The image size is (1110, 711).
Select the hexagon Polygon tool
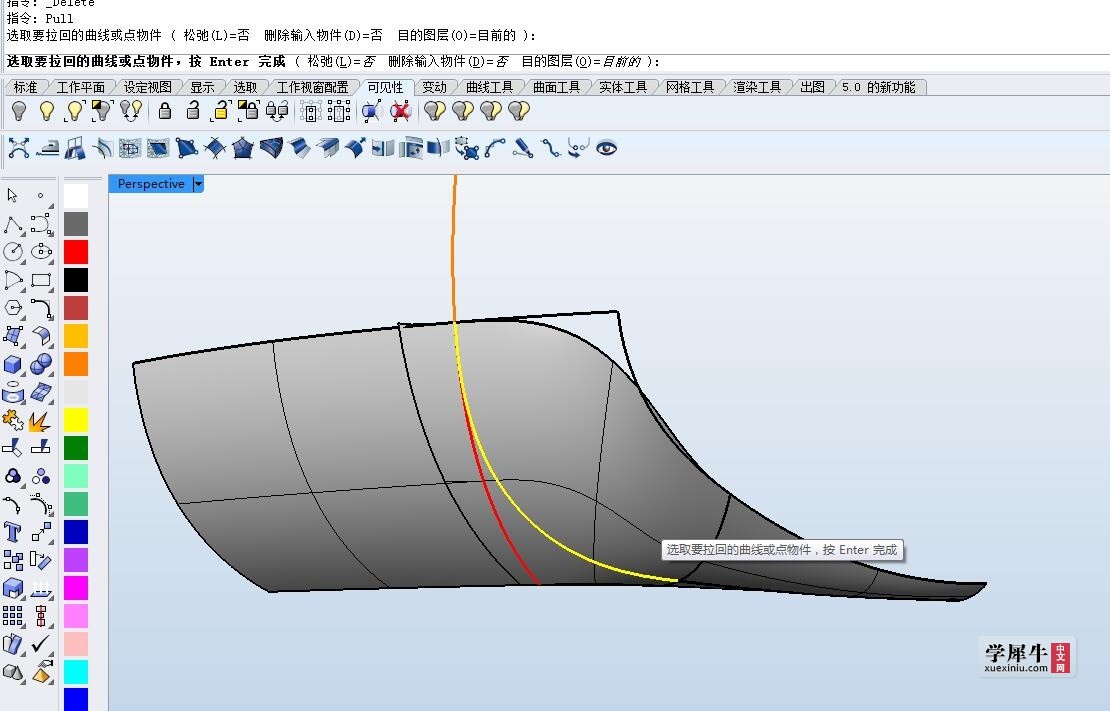[x=13, y=308]
